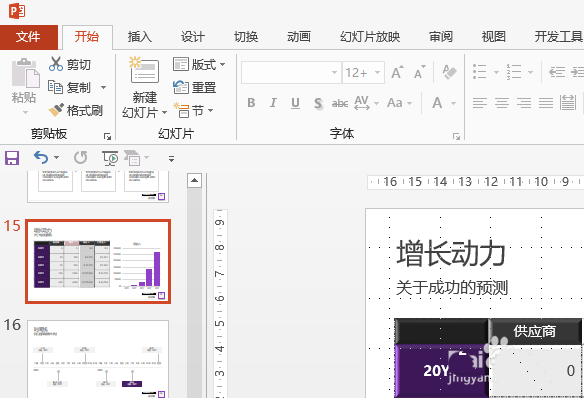The width and height of the screenshot is (584, 398).
Task: Switch to Transitions (切换) tab
Action: click(x=246, y=37)
